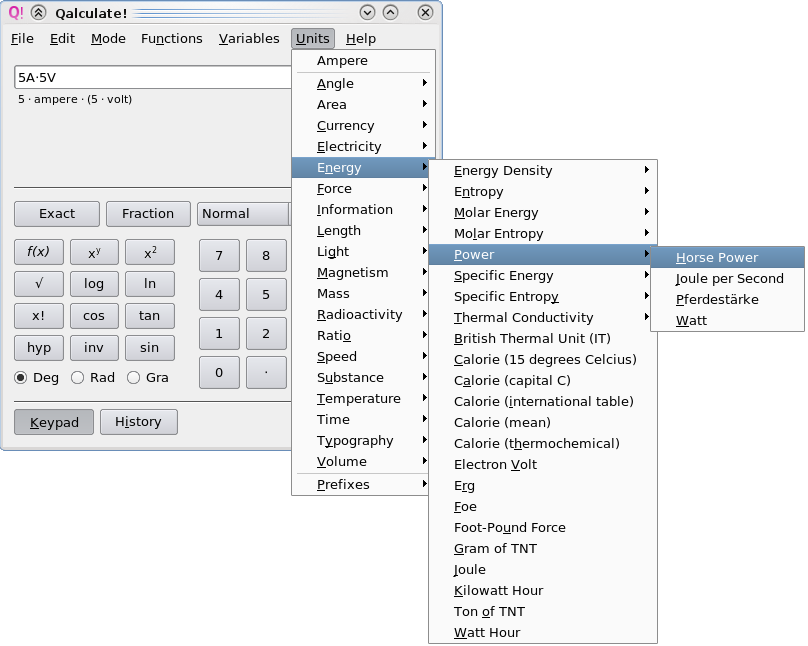Screen dimensions: 808x646
Task: Click the expression input field containing 5A·5V
Action: (x=154, y=78)
